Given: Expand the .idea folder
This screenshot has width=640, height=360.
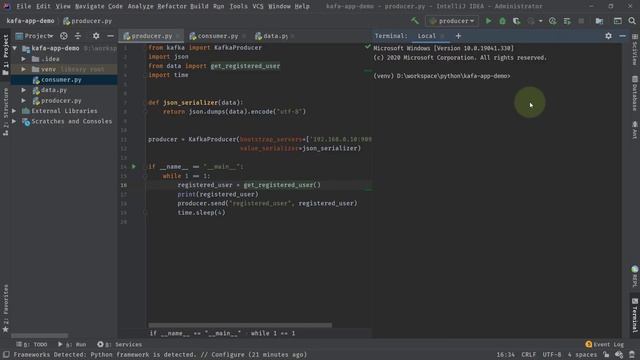Looking at the screenshot, I should pyautogui.click(x=24, y=59).
